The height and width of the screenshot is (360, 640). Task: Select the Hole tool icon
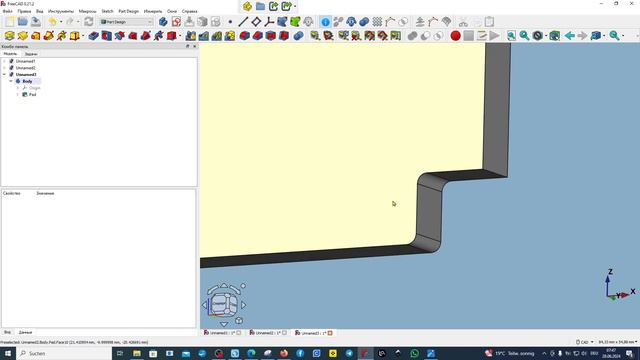pos(107,36)
